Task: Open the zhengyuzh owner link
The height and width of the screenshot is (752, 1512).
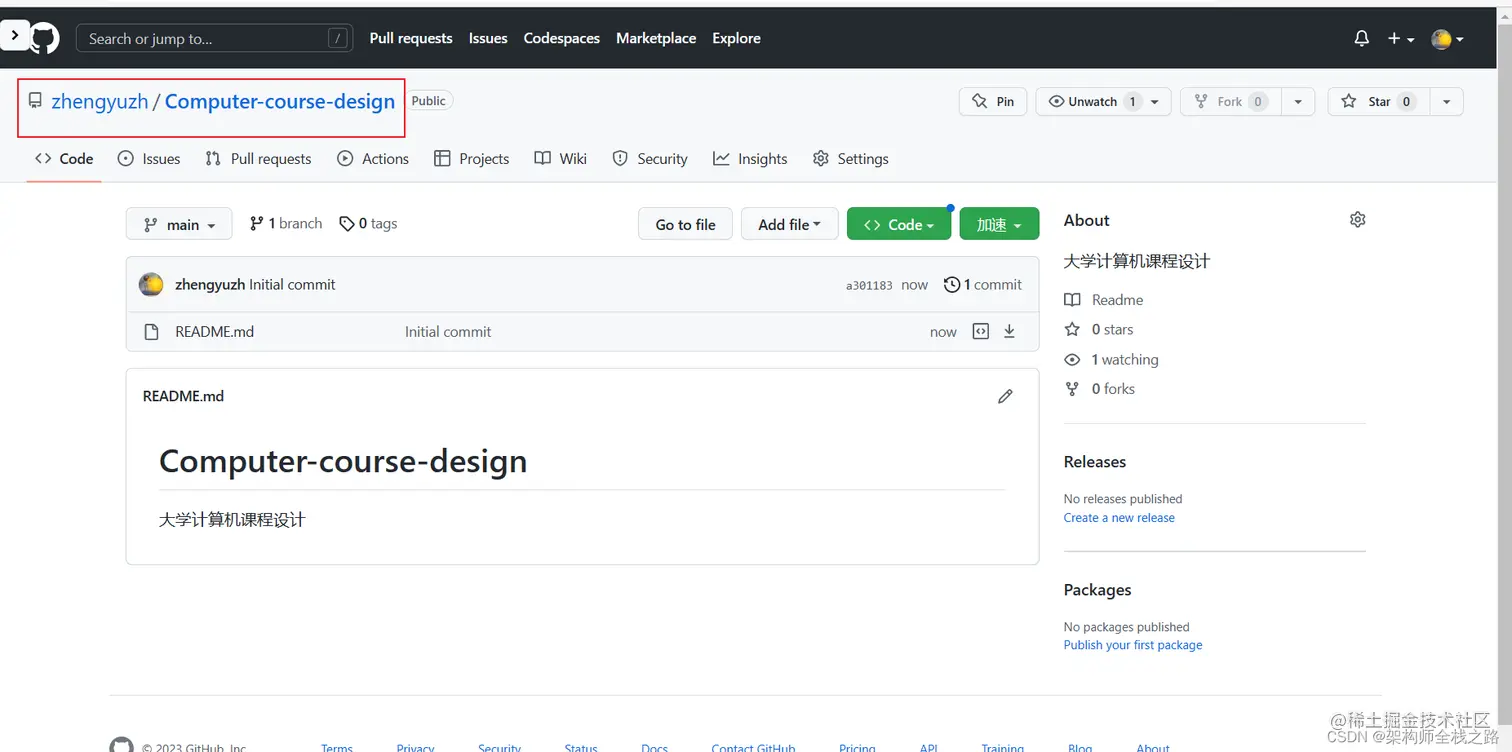Action: 100,101
